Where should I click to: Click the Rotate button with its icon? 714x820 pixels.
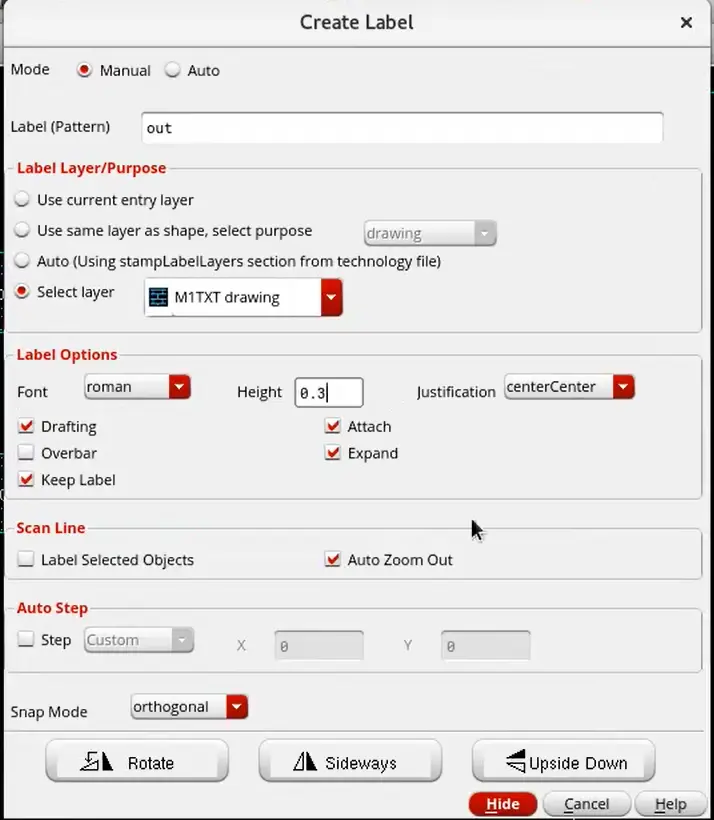coord(137,761)
